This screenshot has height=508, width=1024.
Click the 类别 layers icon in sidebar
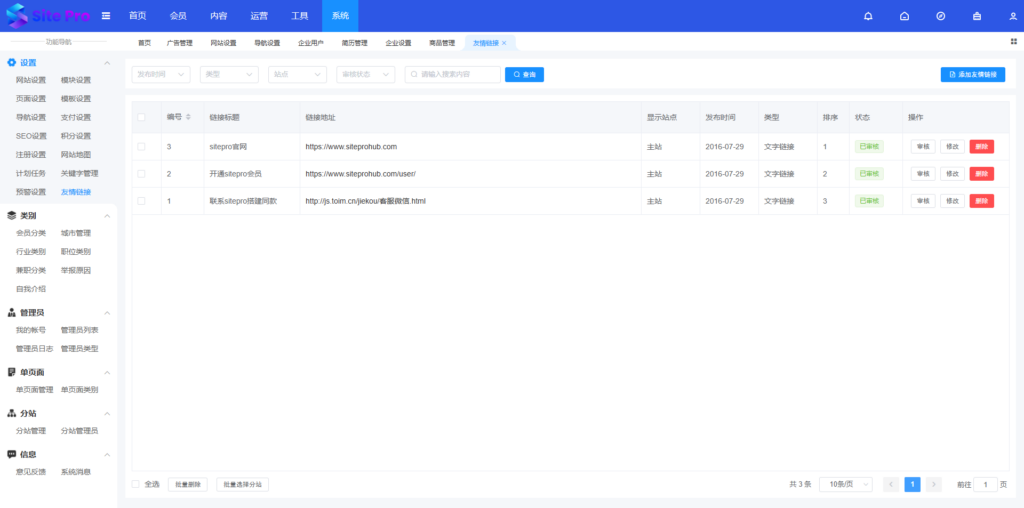point(11,215)
